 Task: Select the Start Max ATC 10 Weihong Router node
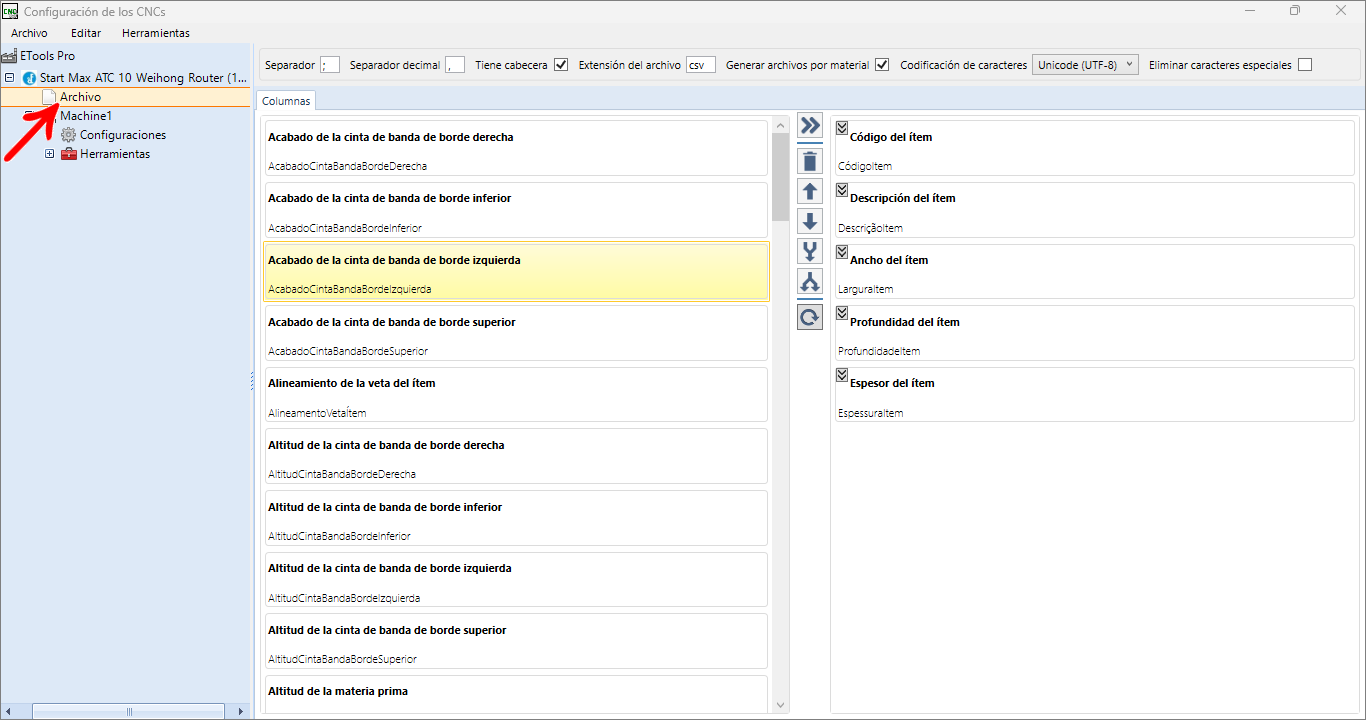pyautogui.click(x=144, y=77)
